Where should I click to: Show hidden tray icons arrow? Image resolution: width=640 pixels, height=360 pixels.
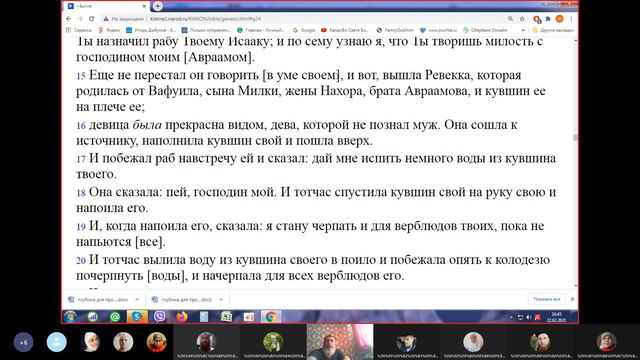pyautogui.click(x=511, y=317)
